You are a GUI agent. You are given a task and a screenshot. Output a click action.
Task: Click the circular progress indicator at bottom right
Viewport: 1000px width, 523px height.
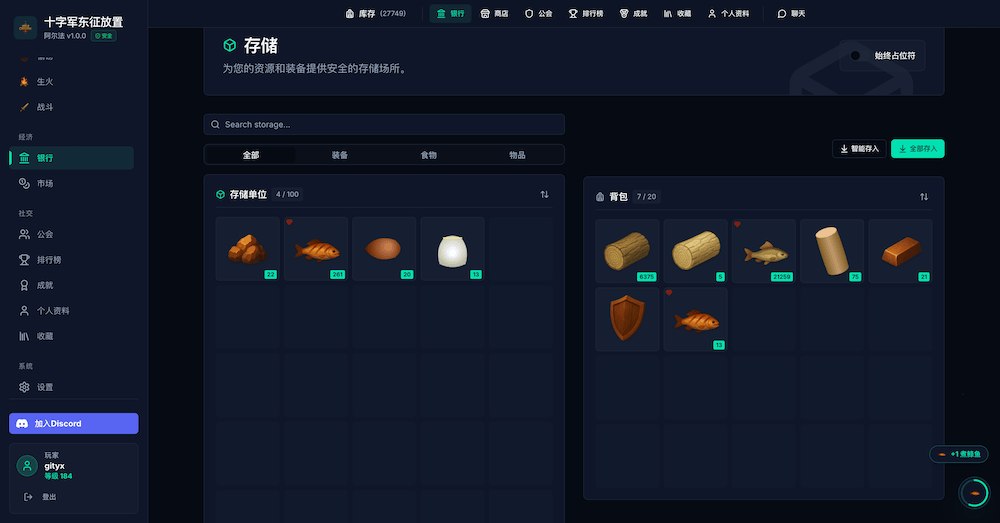tap(972, 492)
